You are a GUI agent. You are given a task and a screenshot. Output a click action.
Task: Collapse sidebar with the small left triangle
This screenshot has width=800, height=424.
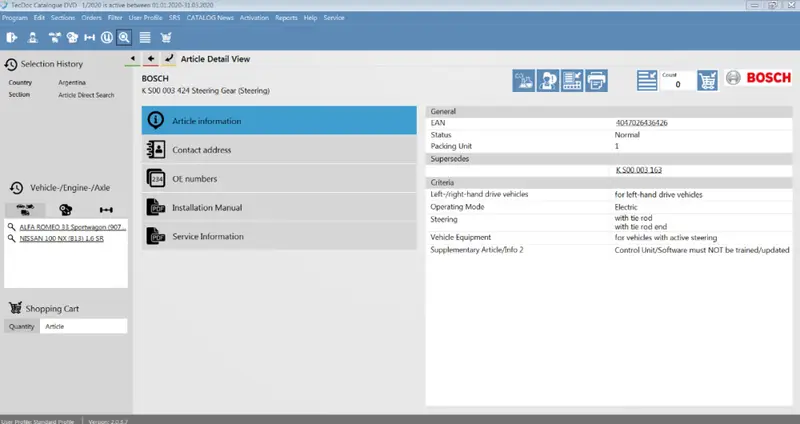click(x=133, y=59)
